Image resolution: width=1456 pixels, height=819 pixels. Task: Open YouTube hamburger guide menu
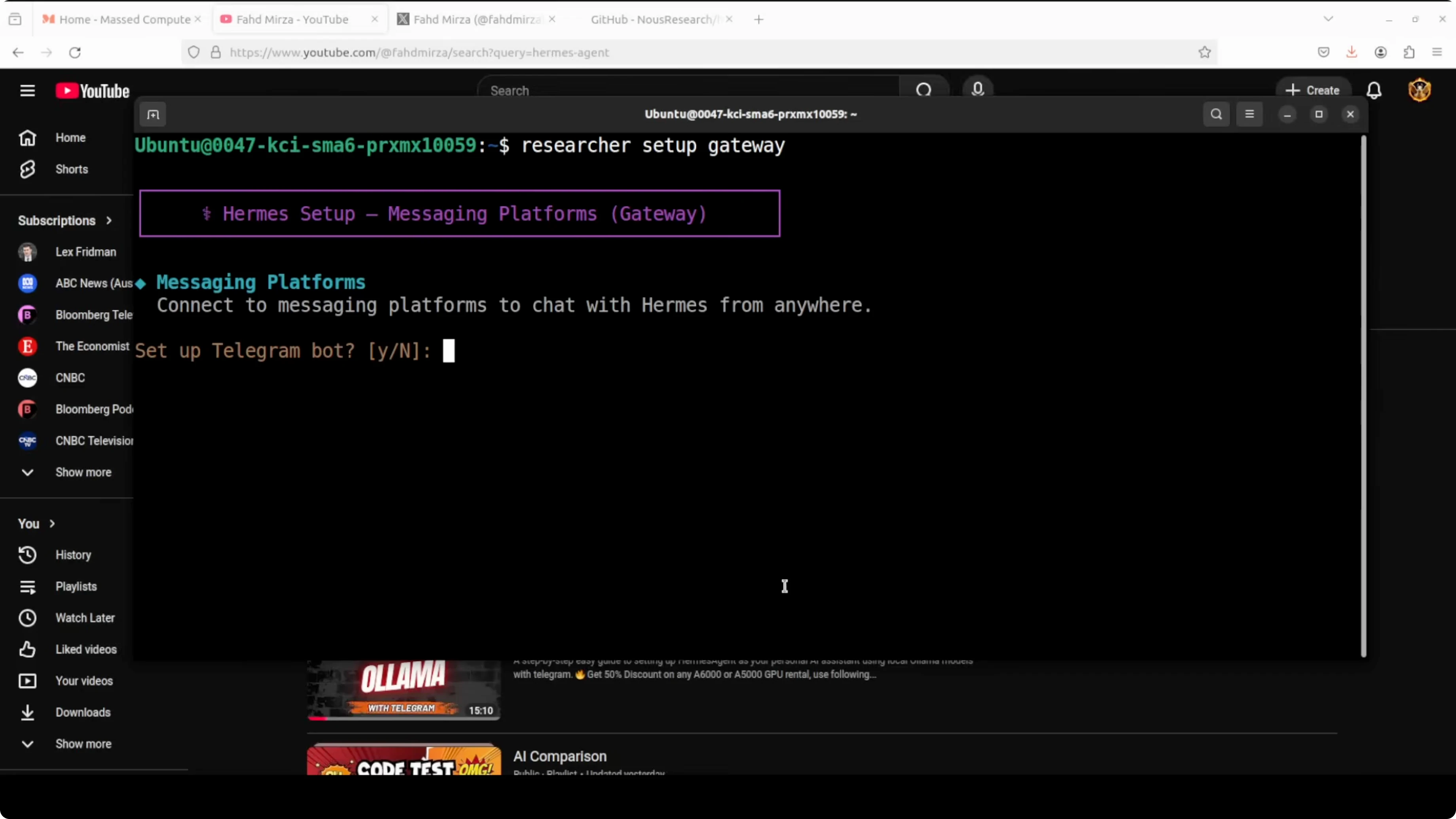27,91
